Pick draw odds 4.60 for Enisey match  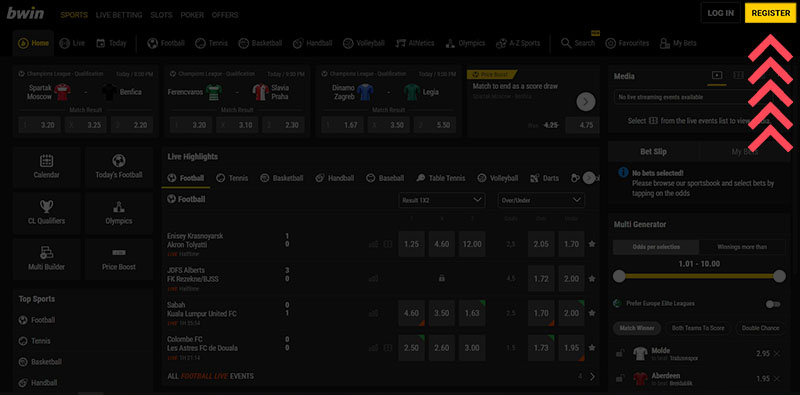pyautogui.click(x=441, y=244)
